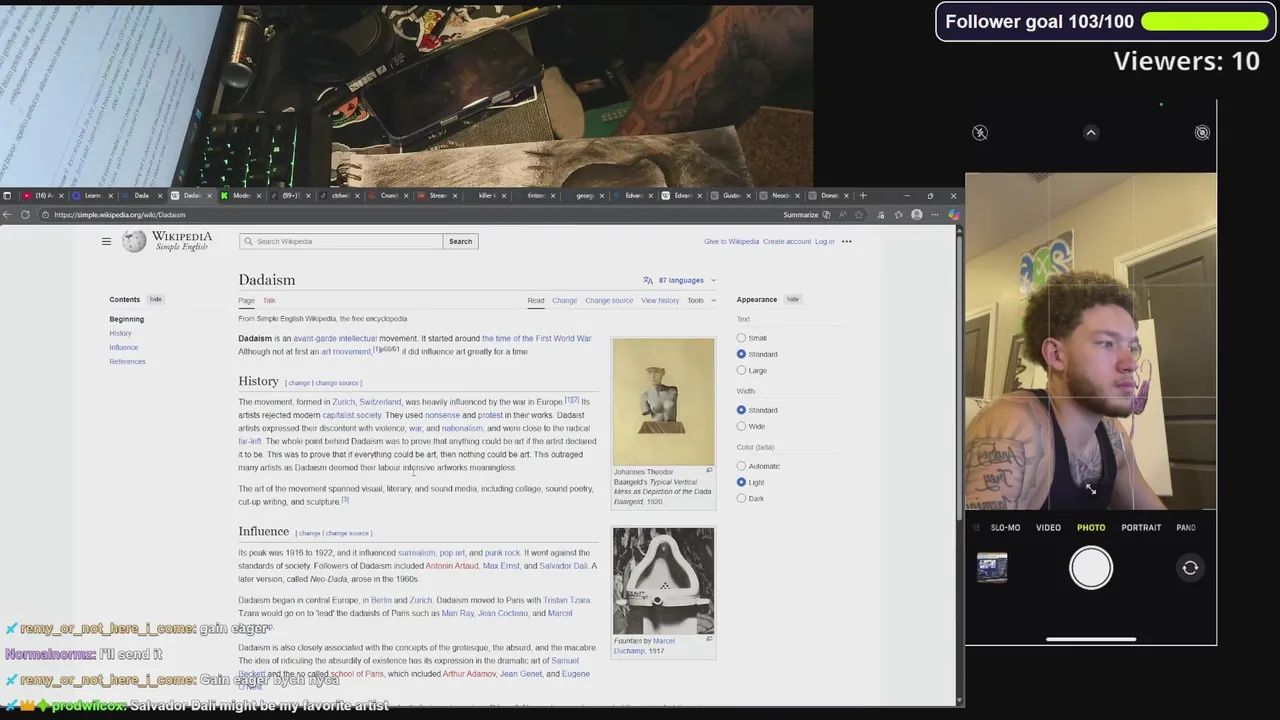Open the Tools dropdown menu
Image resolution: width=1280 pixels, height=720 pixels.
[700, 300]
